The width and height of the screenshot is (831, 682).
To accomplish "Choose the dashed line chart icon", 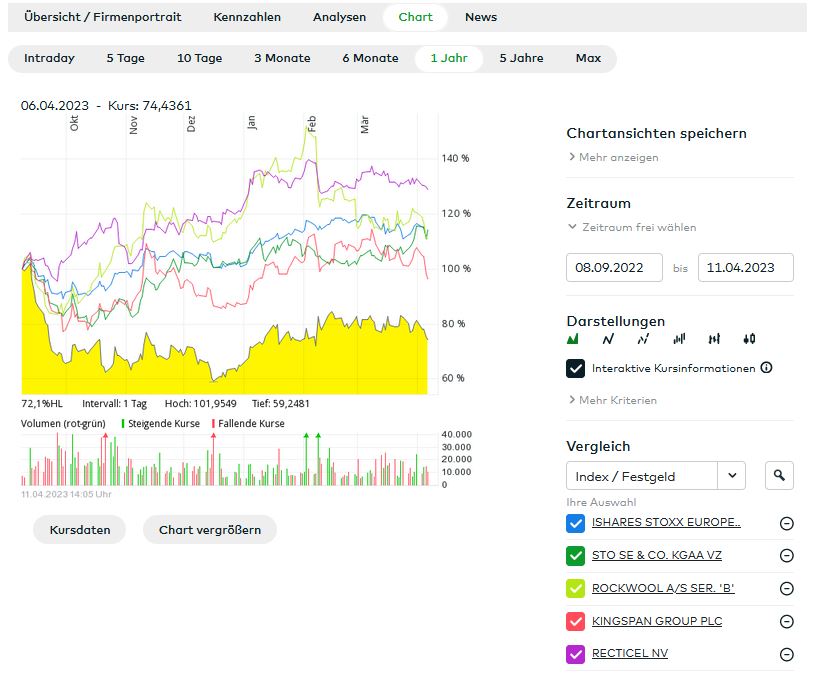I will 643,339.
